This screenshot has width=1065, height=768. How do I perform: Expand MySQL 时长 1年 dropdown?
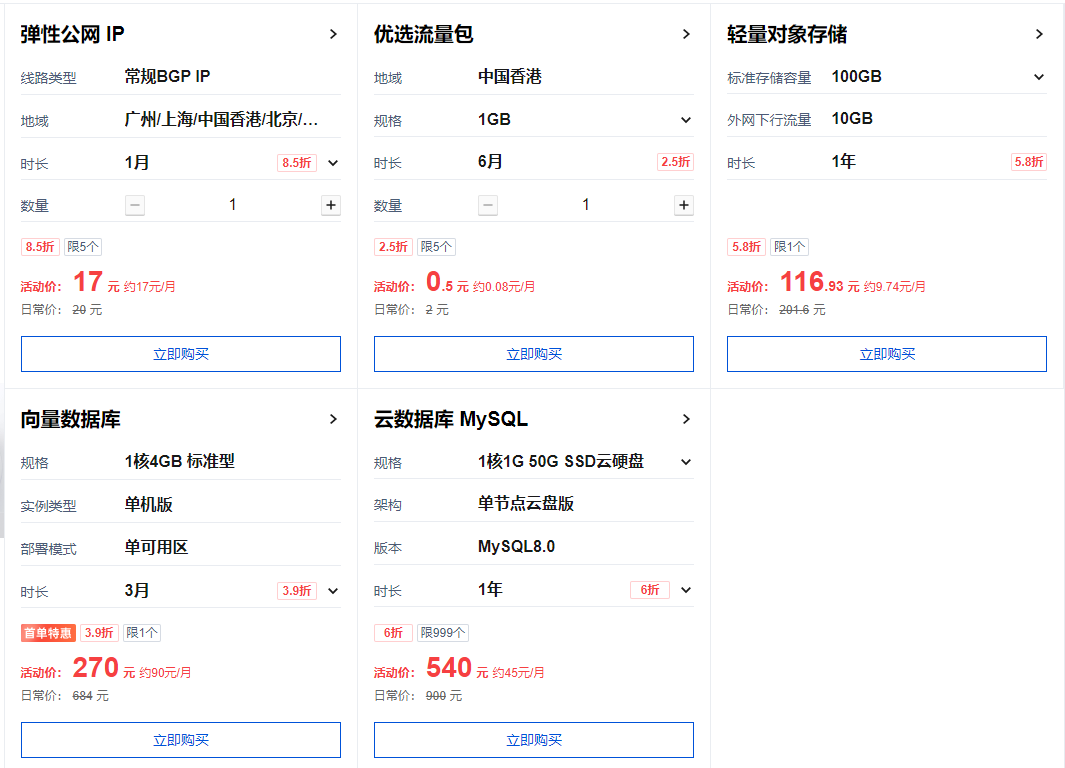(686, 590)
